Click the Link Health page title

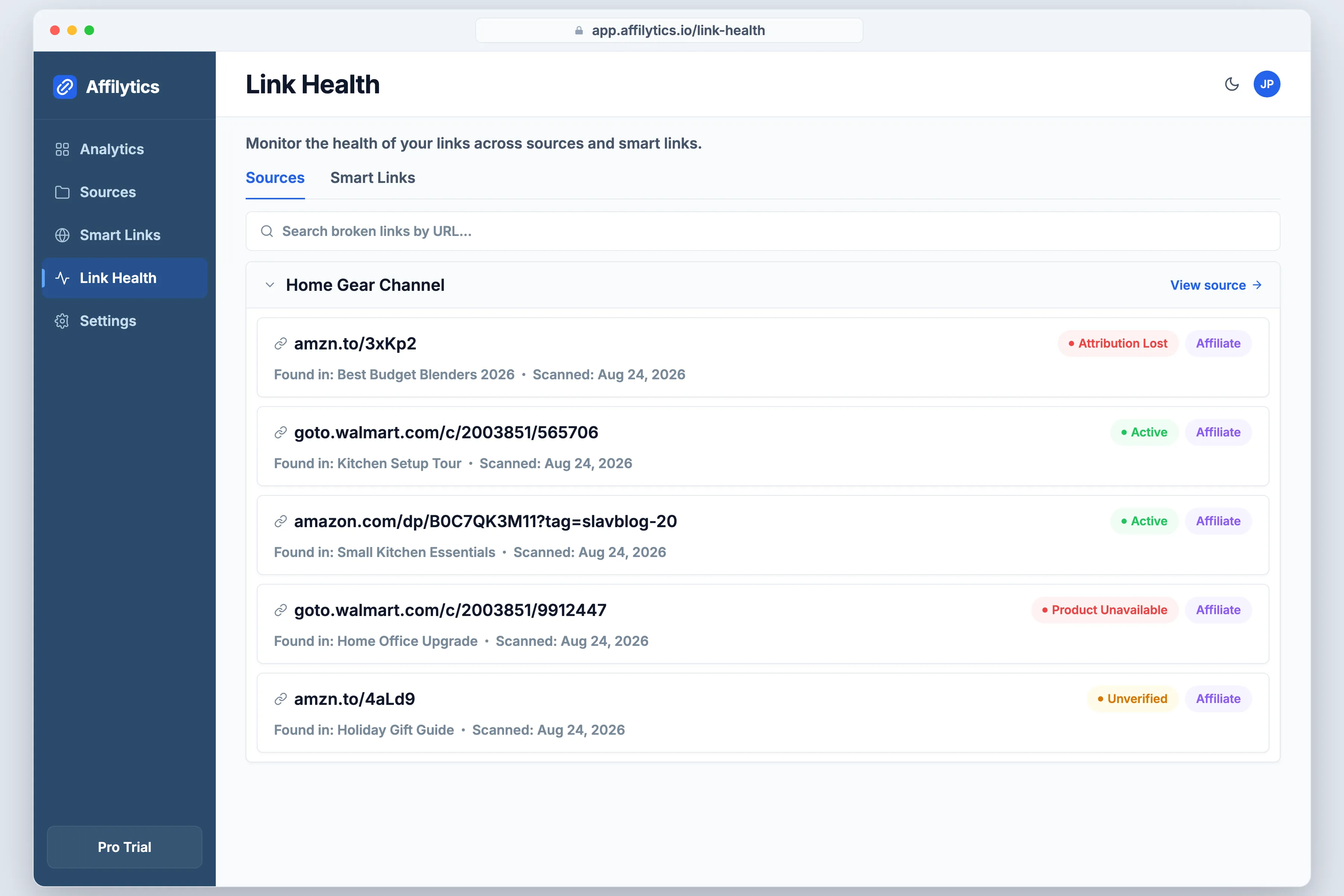point(312,85)
